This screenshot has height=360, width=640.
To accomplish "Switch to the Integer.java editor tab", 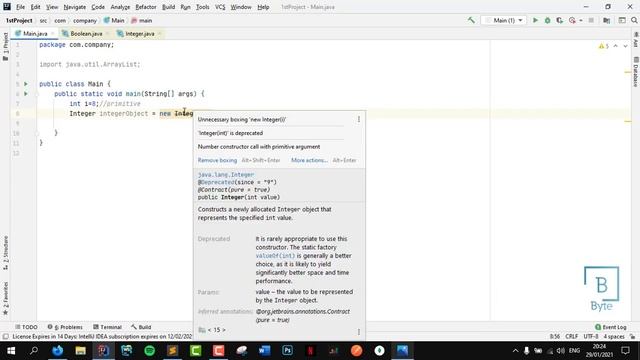I will pyautogui.click(x=140, y=33).
